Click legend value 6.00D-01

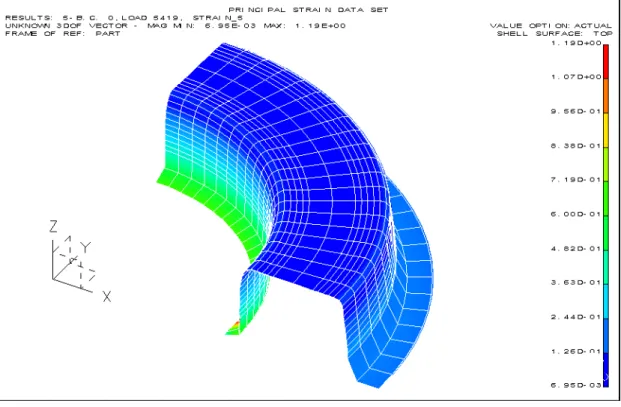point(576,214)
